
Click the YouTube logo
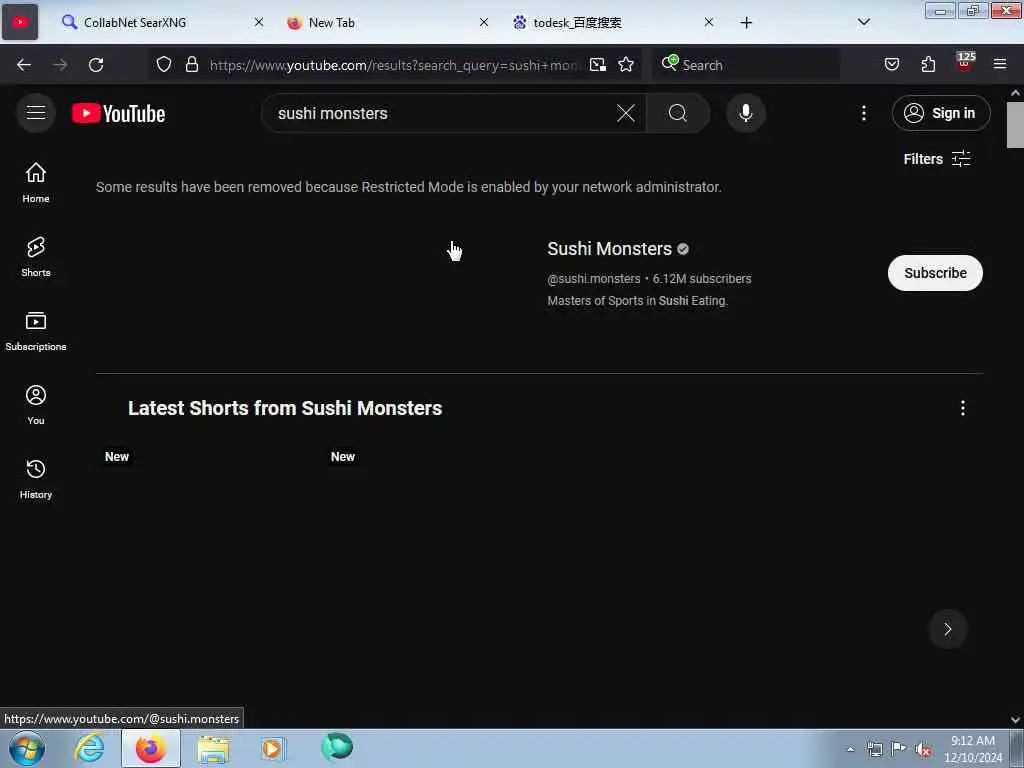pyautogui.click(x=118, y=114)
